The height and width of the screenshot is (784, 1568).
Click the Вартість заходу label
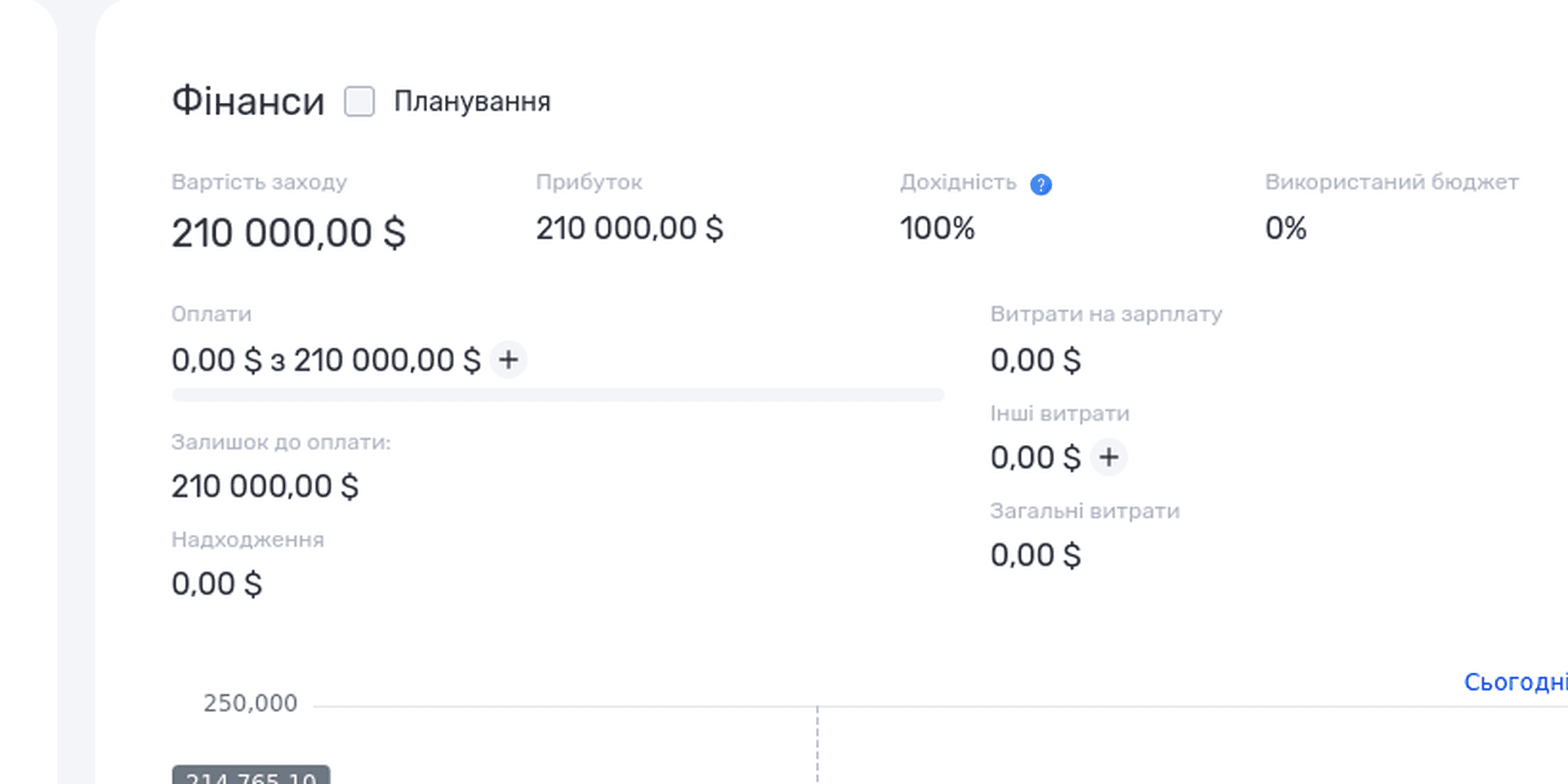point(259,182)
